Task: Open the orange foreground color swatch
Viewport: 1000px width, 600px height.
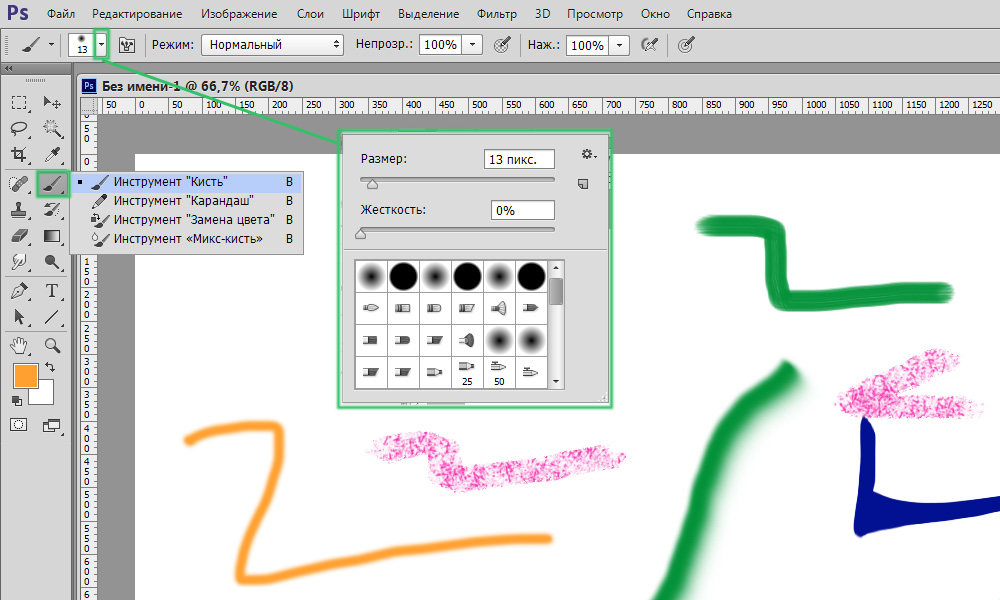Action: (26, 376)
